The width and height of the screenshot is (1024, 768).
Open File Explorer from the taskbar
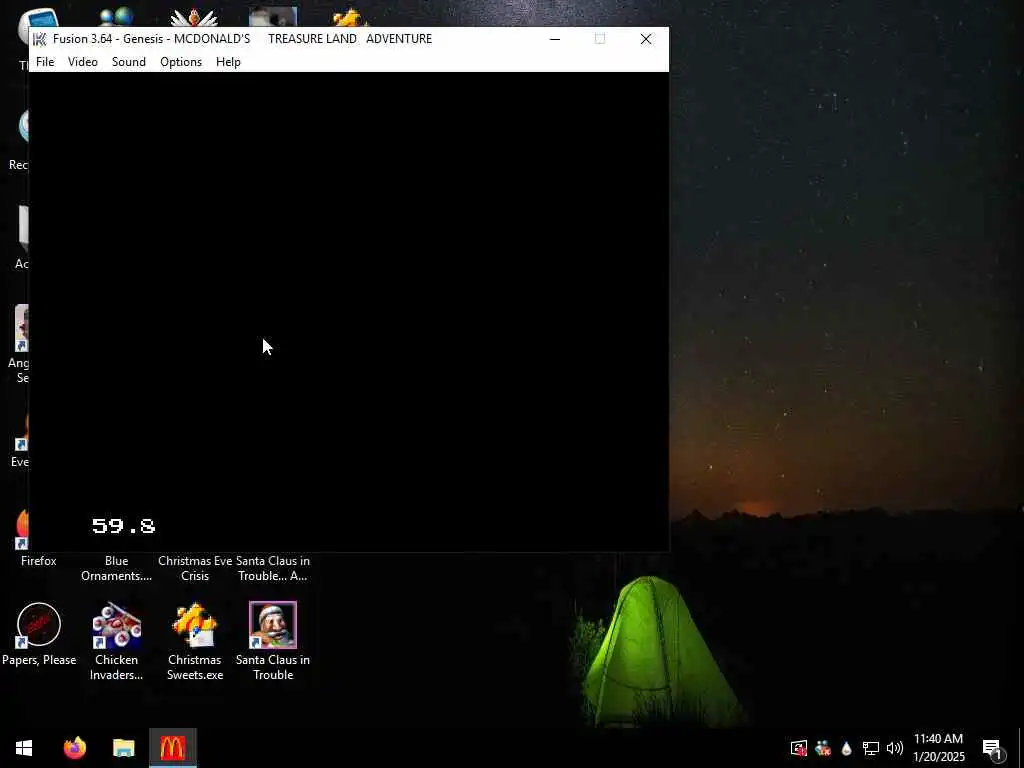point(123,748)
